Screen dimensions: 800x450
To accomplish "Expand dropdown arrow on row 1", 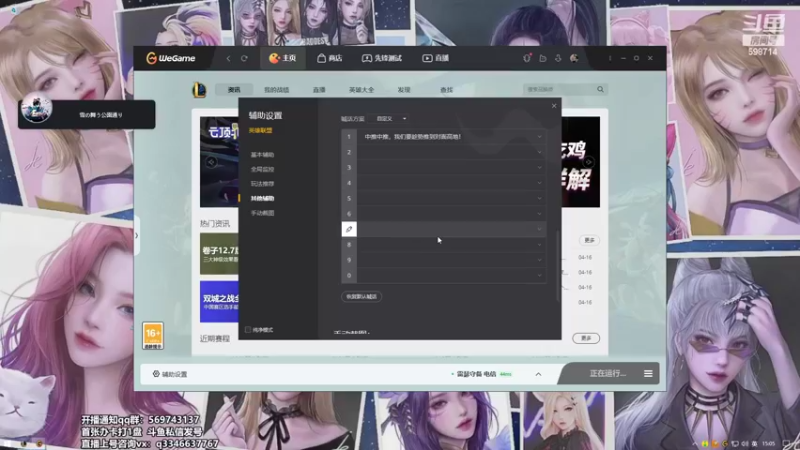I will point(539,137).
